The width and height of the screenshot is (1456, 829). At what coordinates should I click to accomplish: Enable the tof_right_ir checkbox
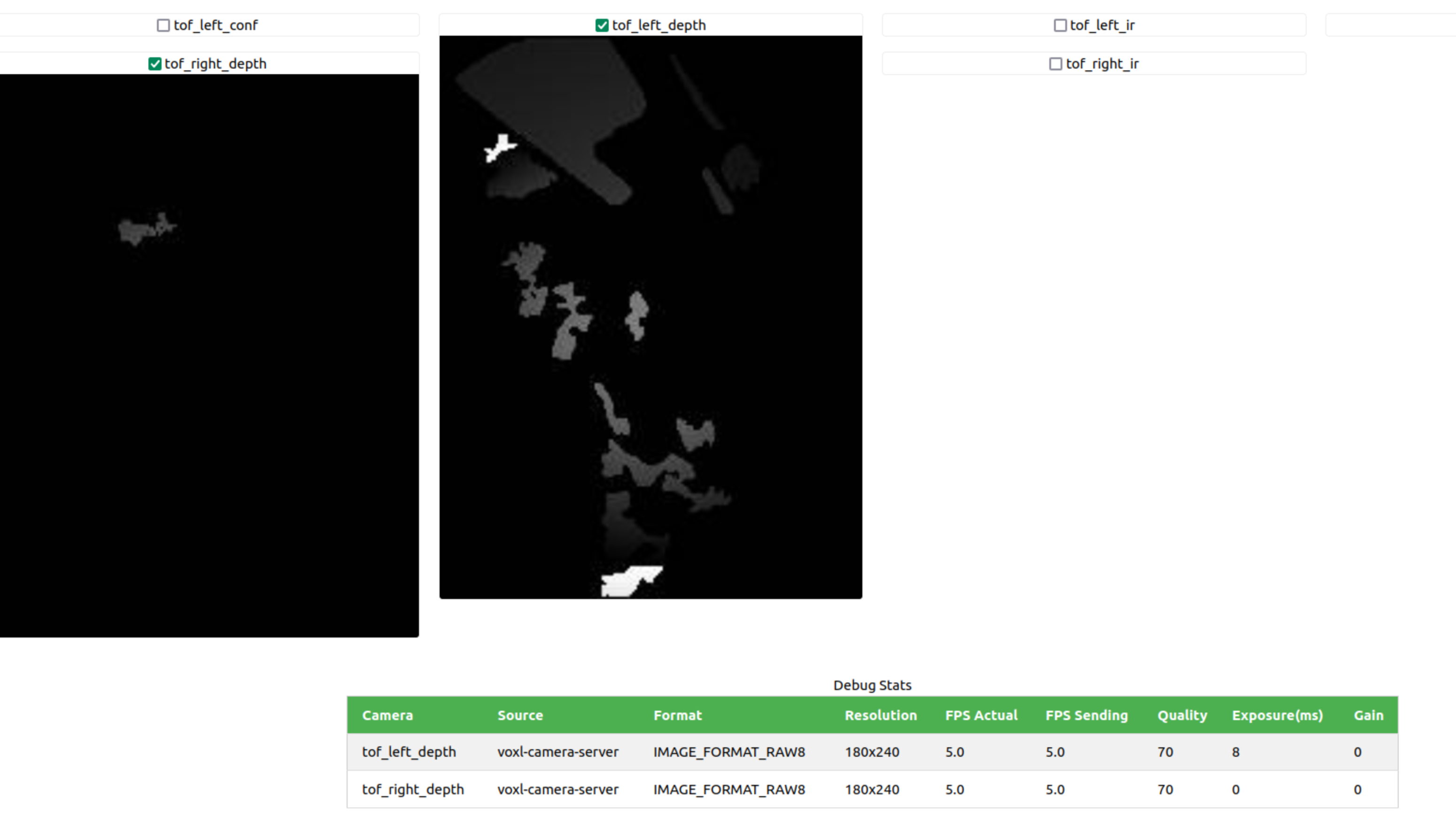tap(1055, 64)
